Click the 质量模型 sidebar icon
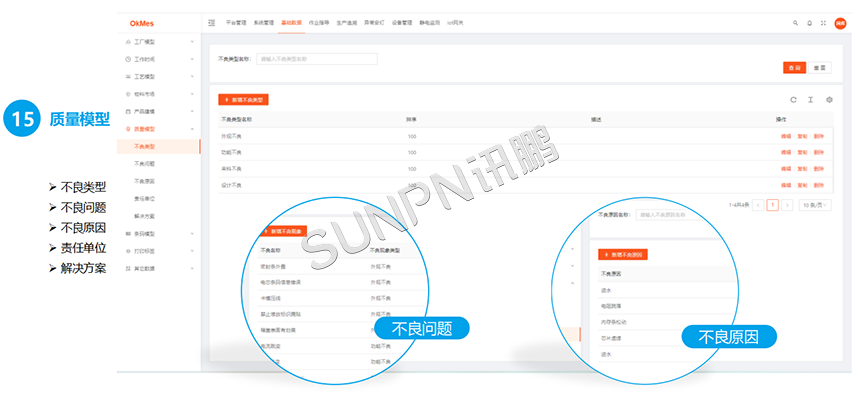The image size is (860, 394). (x=128, y=129)
